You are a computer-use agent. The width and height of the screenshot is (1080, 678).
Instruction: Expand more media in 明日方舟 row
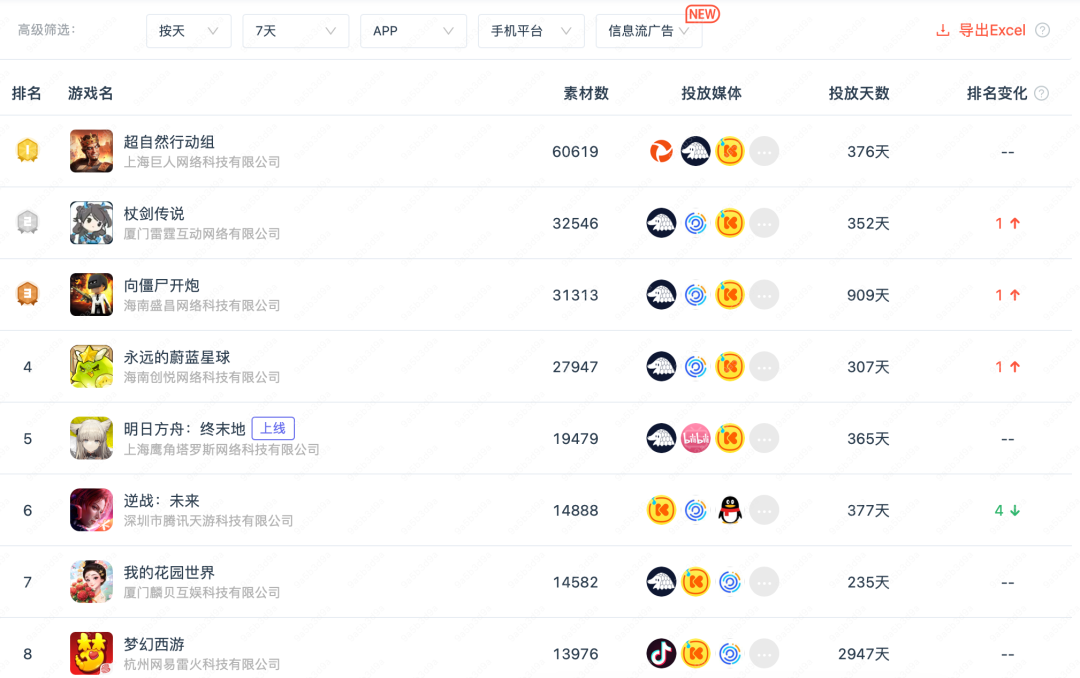764,438
